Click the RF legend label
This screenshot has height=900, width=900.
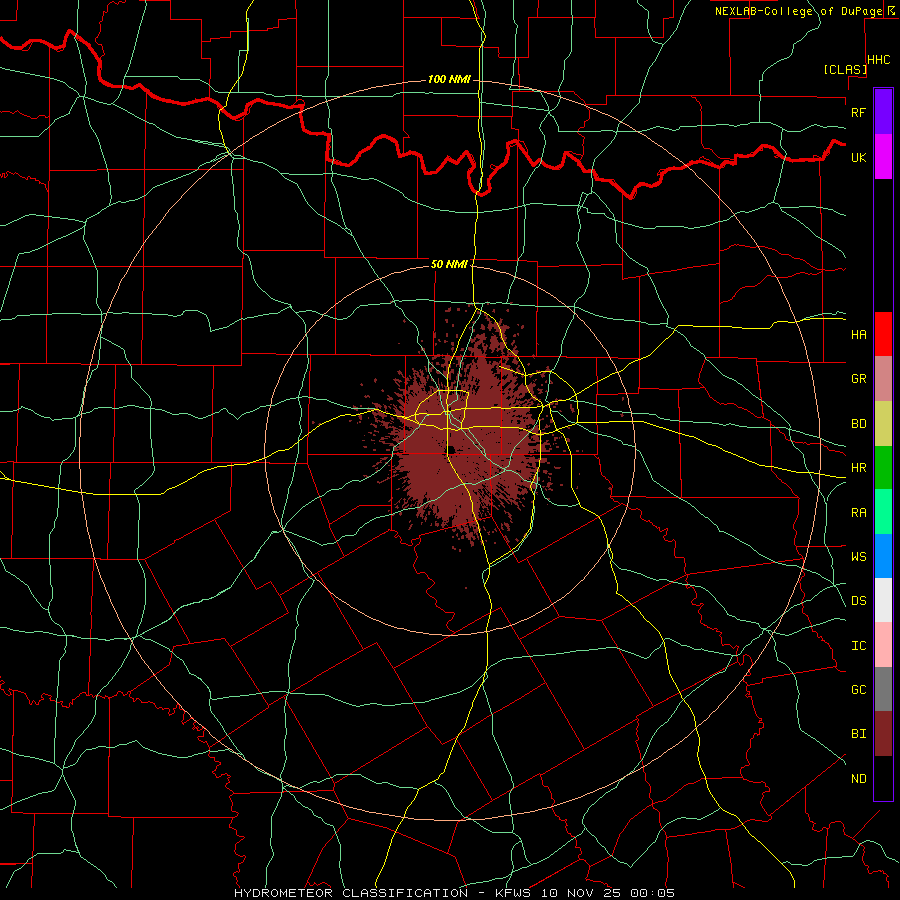tap(858, 112)
